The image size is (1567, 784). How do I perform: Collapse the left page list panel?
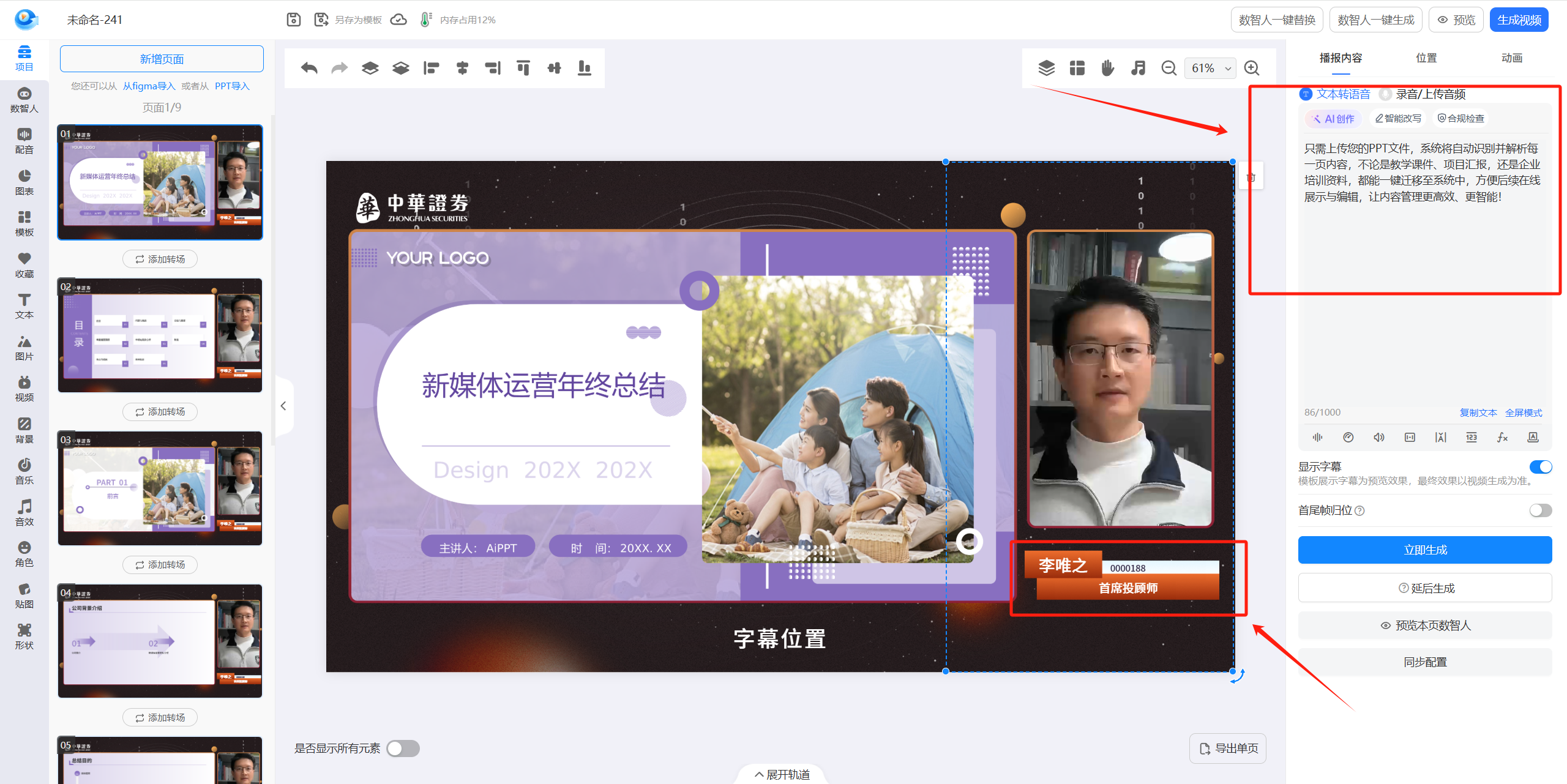[283, 406]
